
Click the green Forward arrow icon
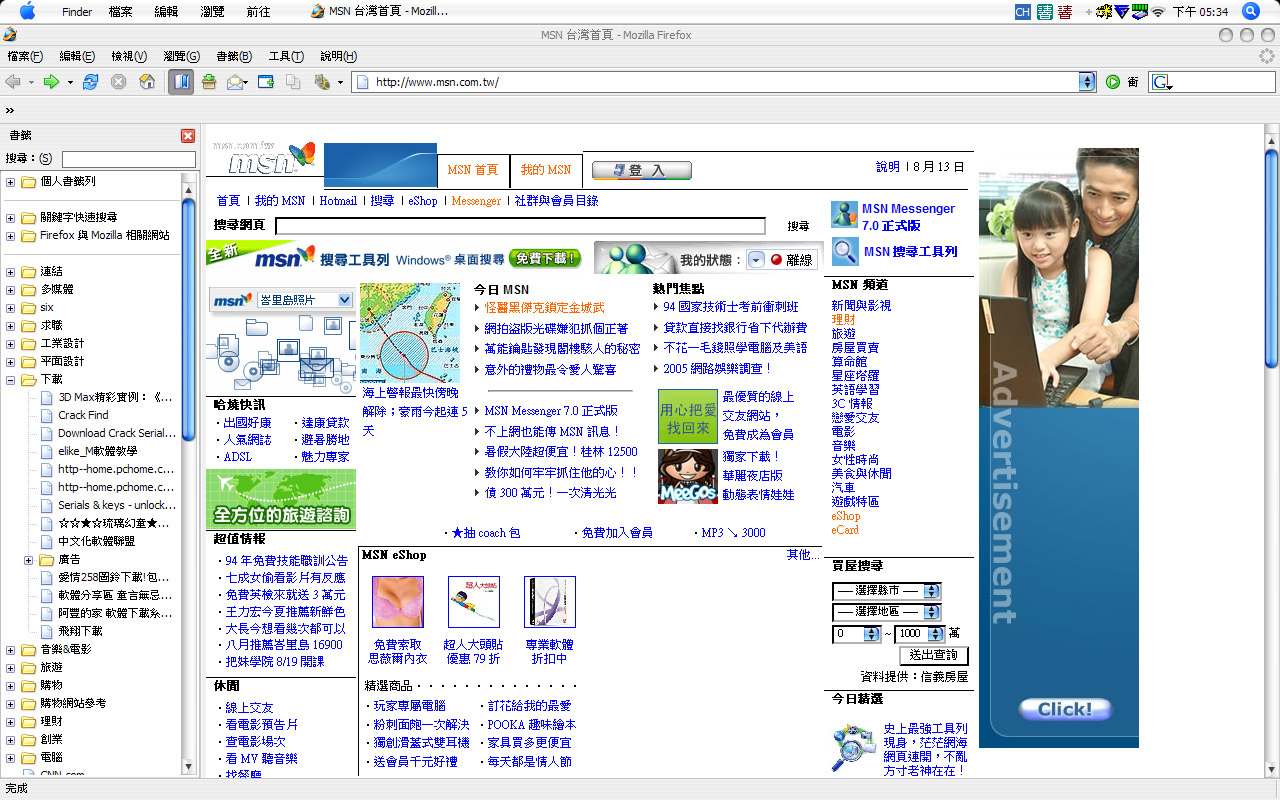click(x=50, y=82)
